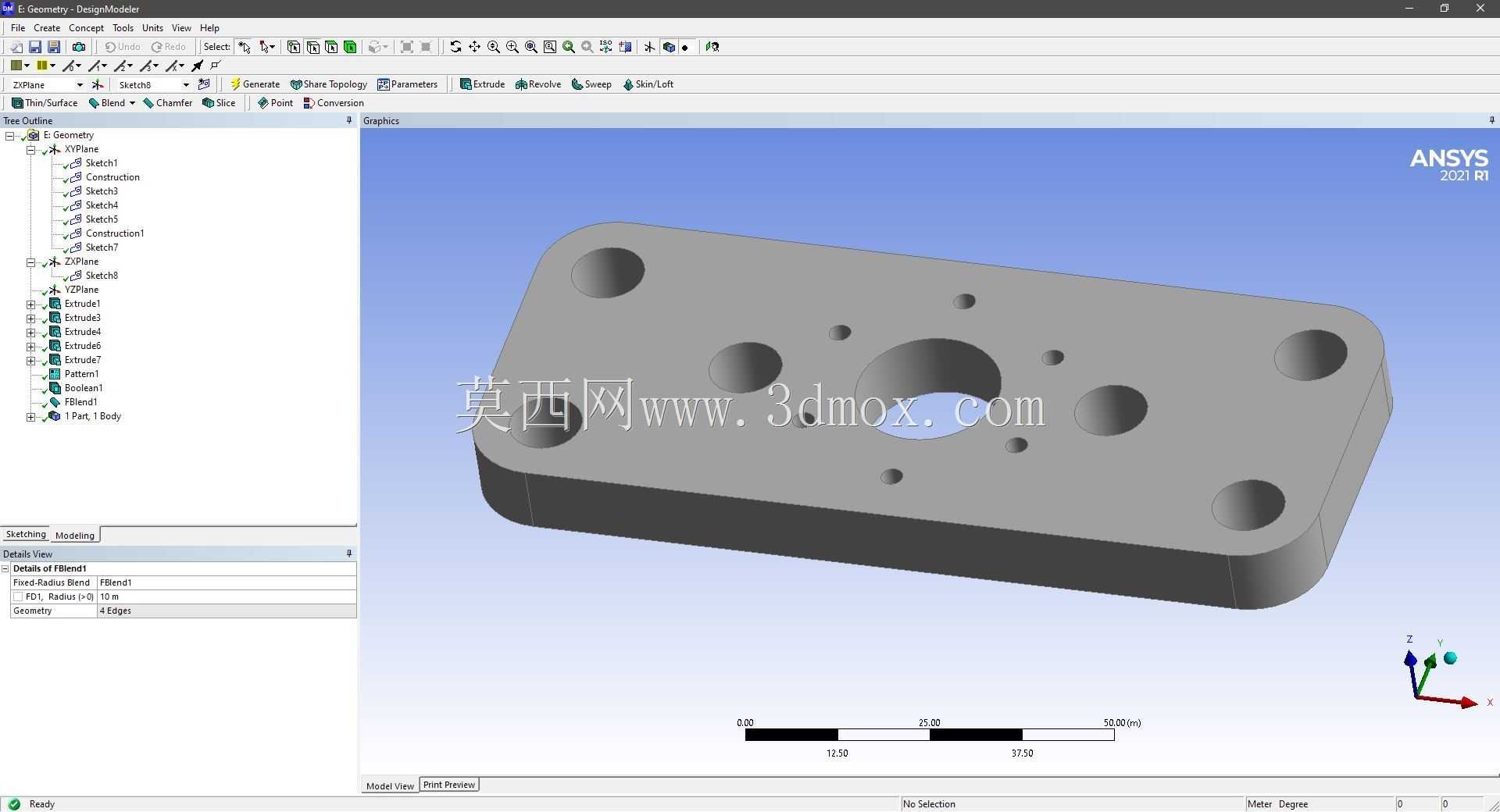This screenshot has width=1500, height=812.
Task: Expand the Extrude1 tree node
Action: 31,304
